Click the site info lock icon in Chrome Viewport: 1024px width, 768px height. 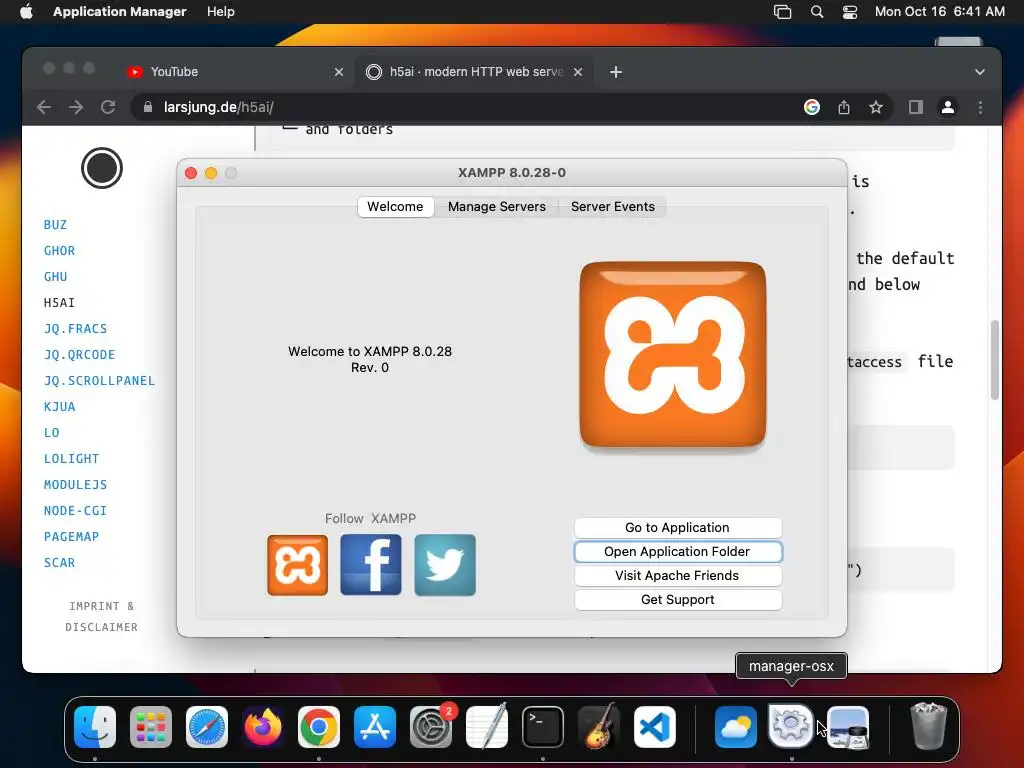point(148,107)
